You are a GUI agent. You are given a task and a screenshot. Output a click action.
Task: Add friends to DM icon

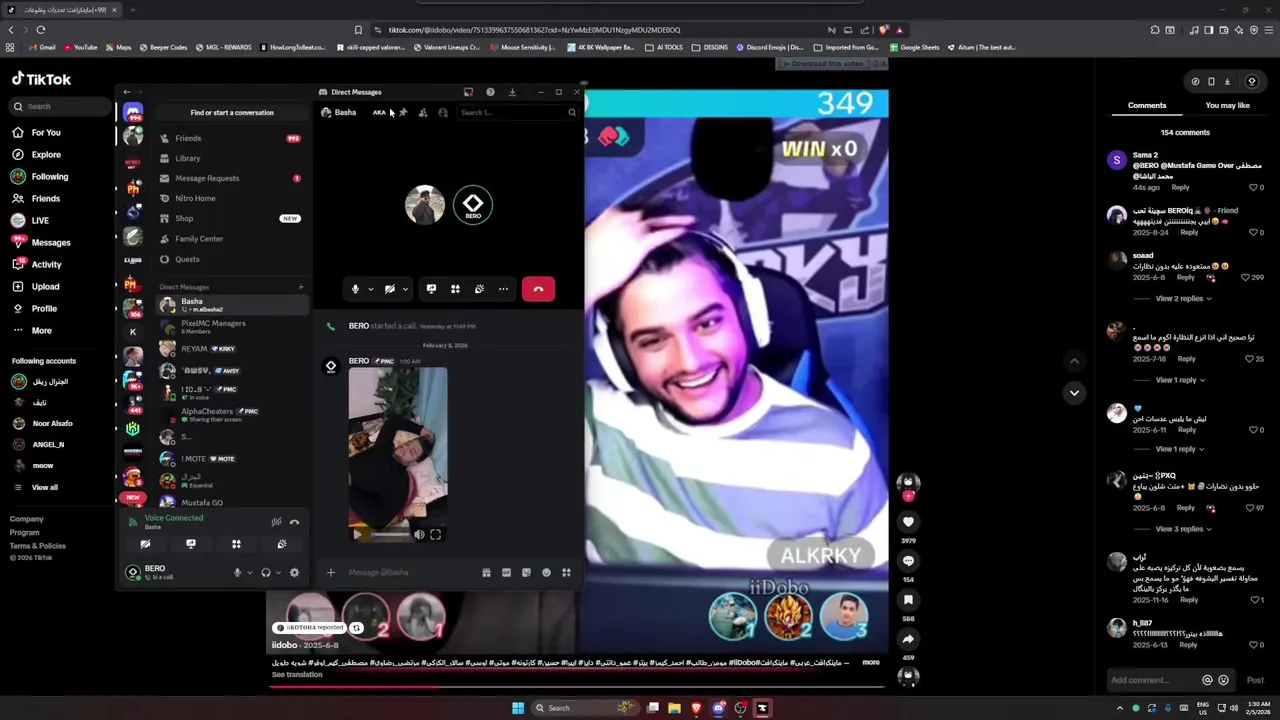click(423, 112)
